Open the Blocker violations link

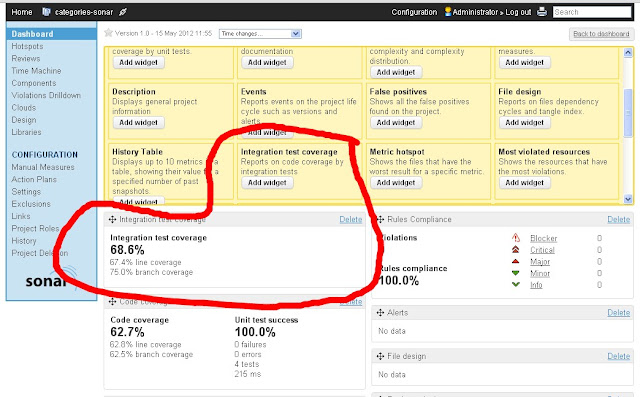pos(543,238)
